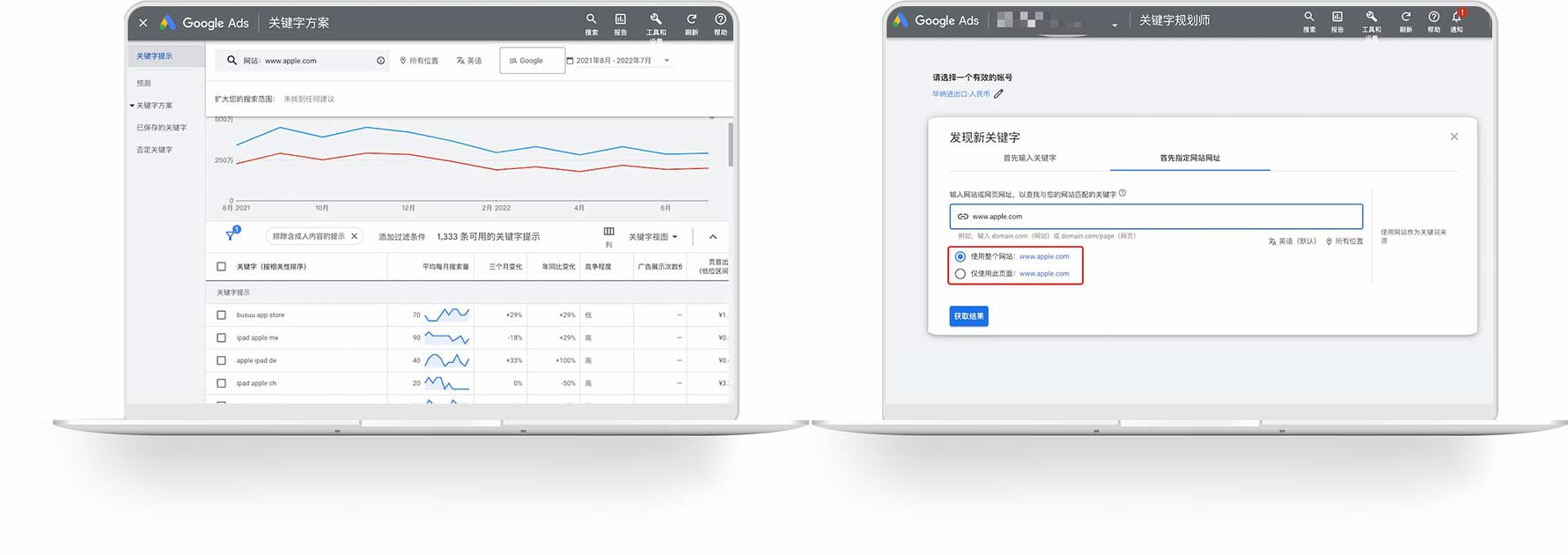Screen dimensions: 1568x555
Task: Open 帮助 help icon in right laptop header
Action: pyautogui.click(x=1433, y=17)
